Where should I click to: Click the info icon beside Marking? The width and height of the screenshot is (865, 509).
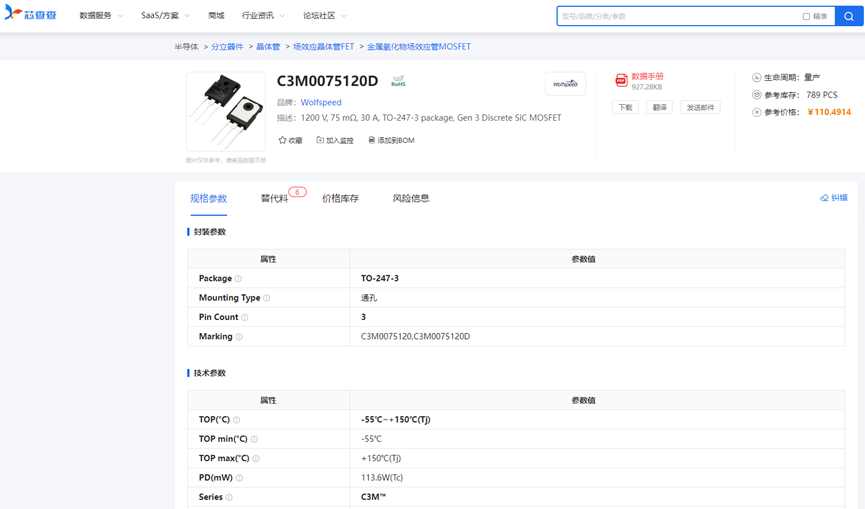[239, 337]
